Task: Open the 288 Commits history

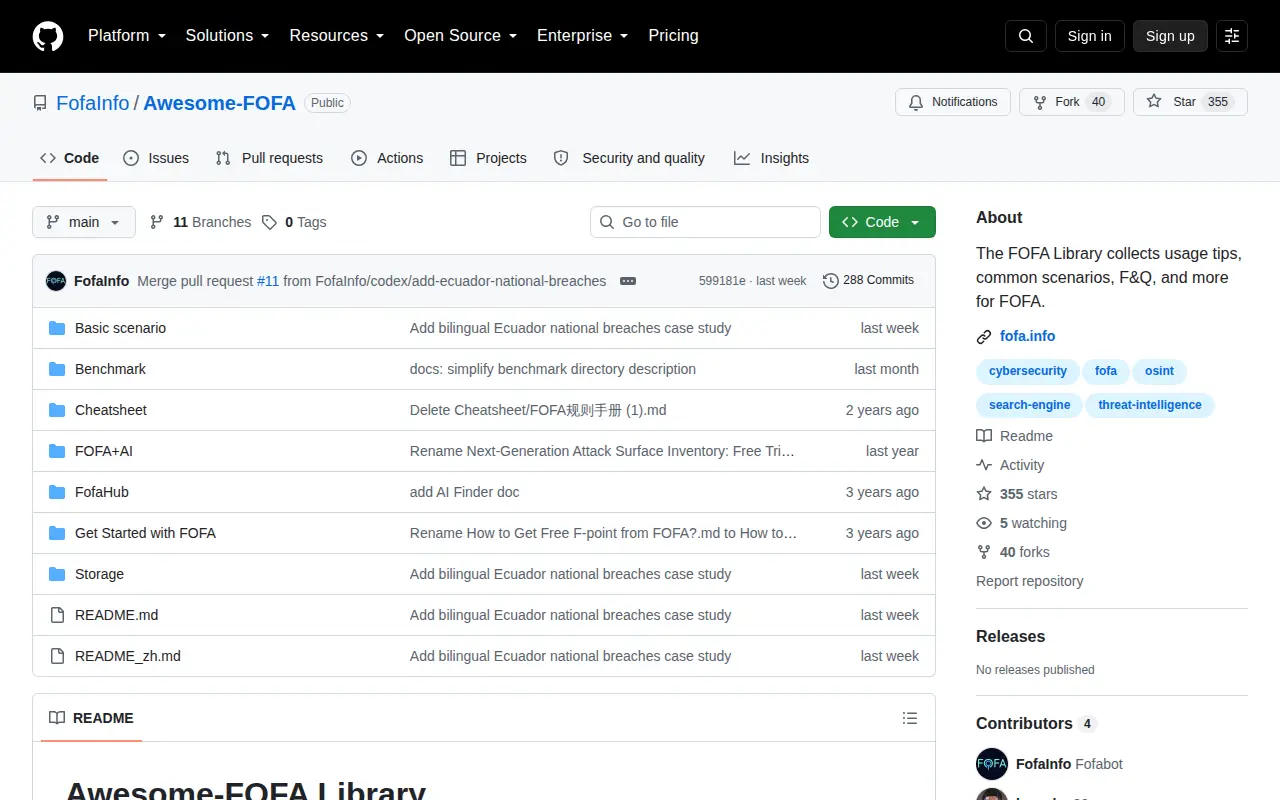Action: [868, 280]
